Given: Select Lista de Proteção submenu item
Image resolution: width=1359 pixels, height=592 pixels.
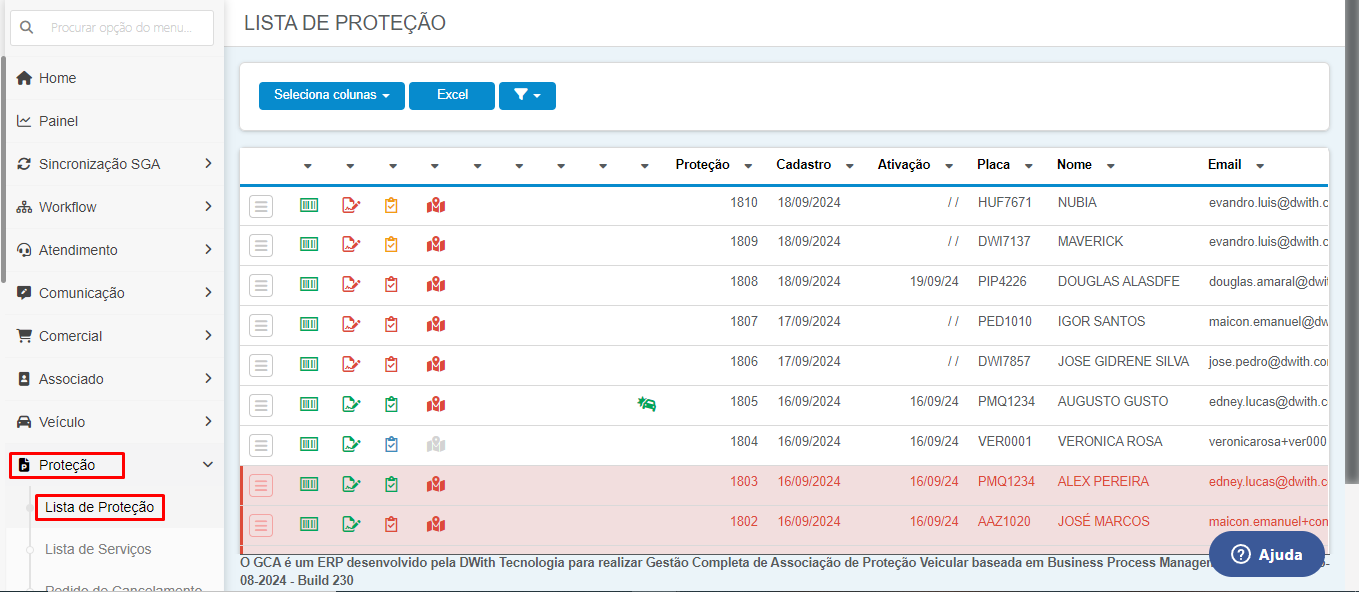Looking at the screenshot, I should point(99,507).
